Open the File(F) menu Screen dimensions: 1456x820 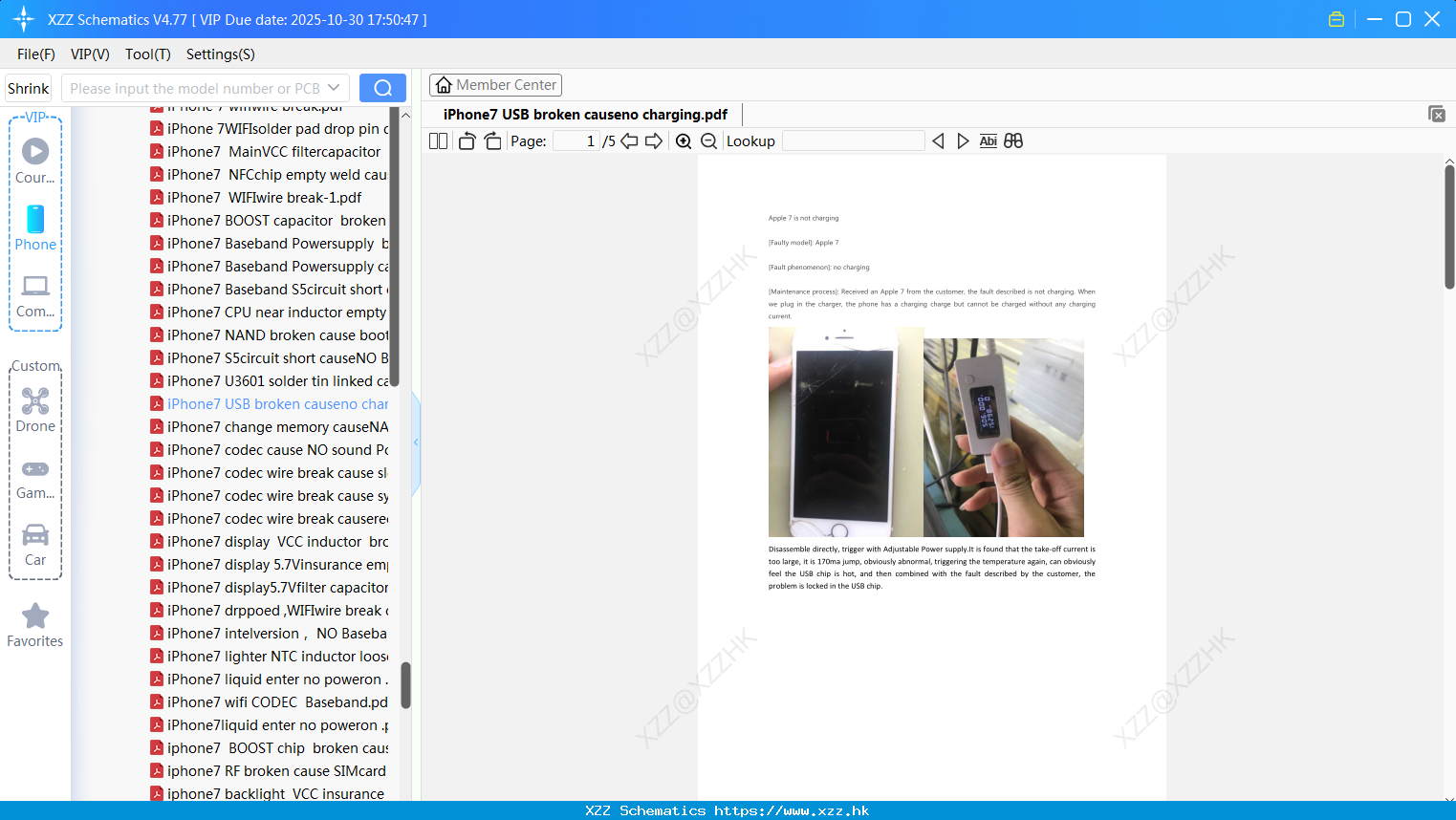(x=36, y=54)
